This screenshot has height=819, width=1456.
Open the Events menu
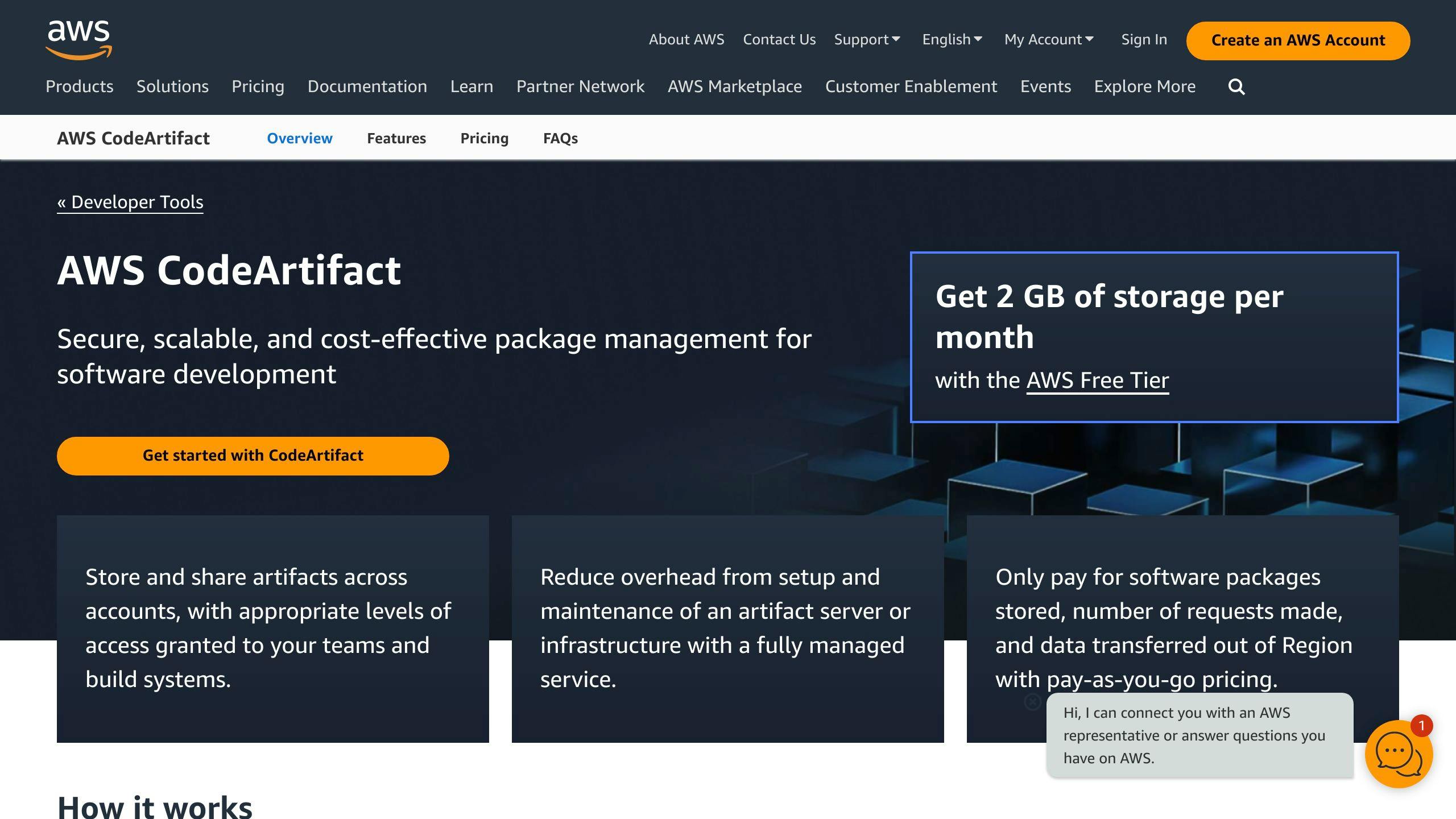(1045, 86)
